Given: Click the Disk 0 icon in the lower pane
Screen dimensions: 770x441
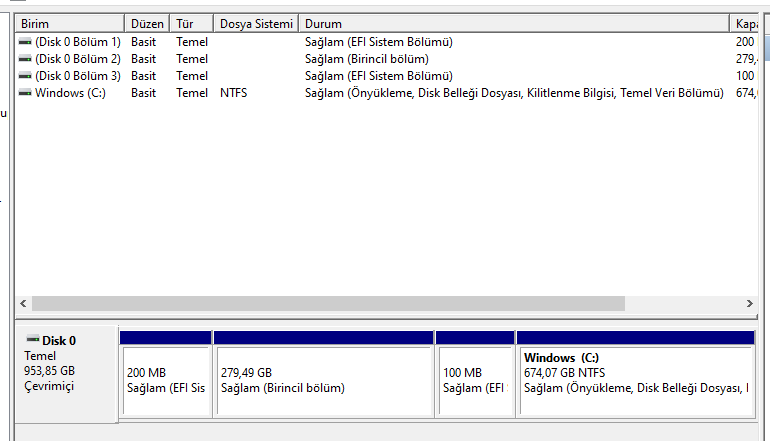Looking at the screenshot, I should click(33, 340).
